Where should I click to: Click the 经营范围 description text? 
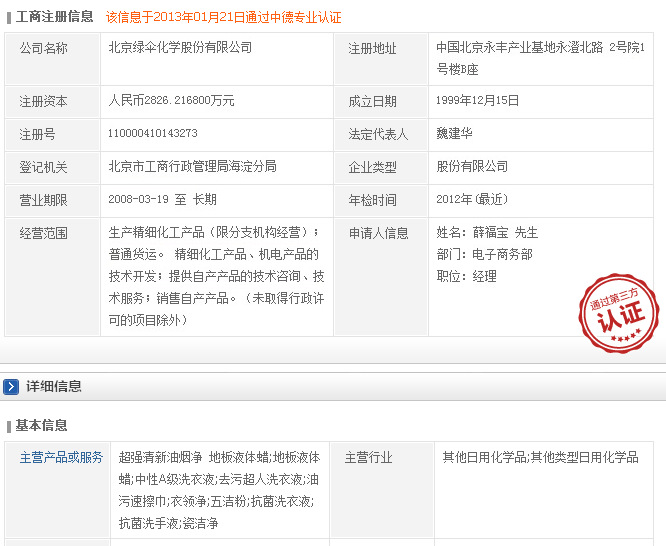tap(216, 276)
